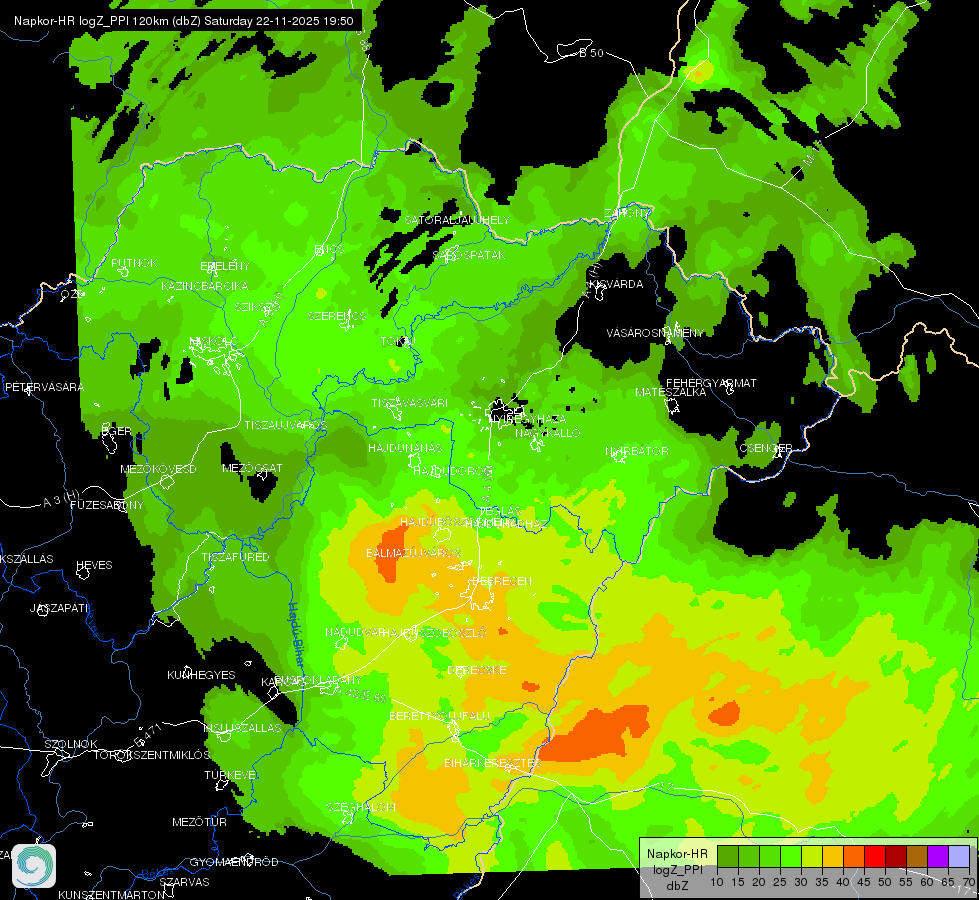Screen dimensions: 979x900
Task: Click the BALMAZÚJVÁROS city label
Action: (413, 553)
